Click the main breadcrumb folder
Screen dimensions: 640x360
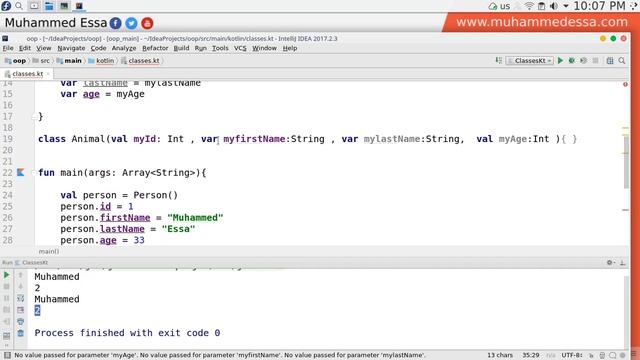point(69,60)
